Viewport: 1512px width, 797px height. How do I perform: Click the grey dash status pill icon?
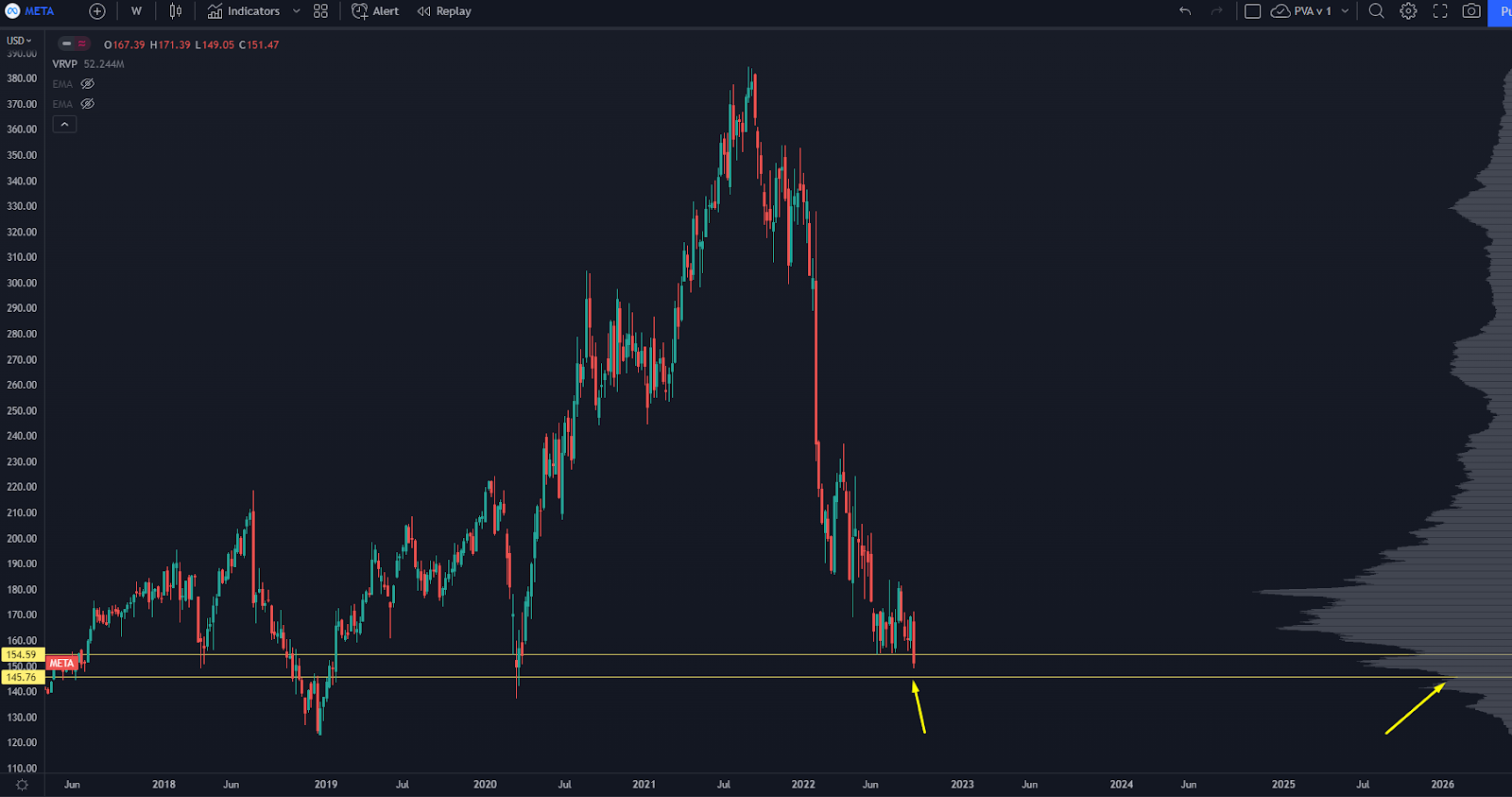point(66,43)
